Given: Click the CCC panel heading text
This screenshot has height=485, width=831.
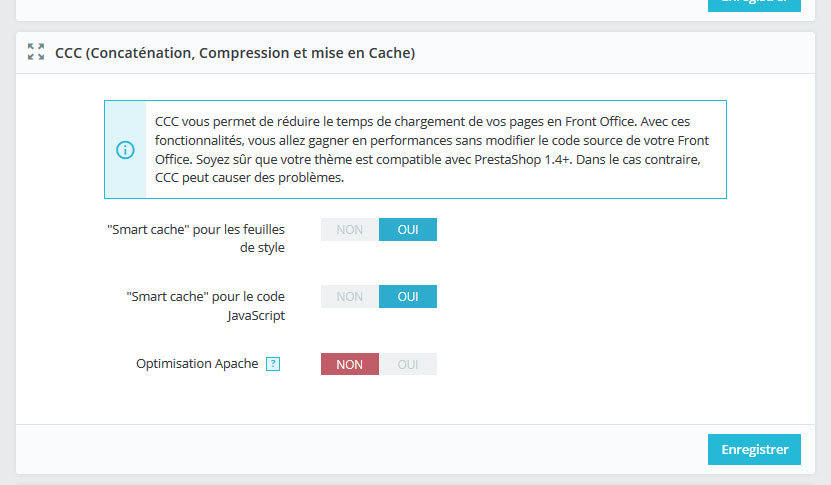Looking at the screenshot, I should coord(235,53).
